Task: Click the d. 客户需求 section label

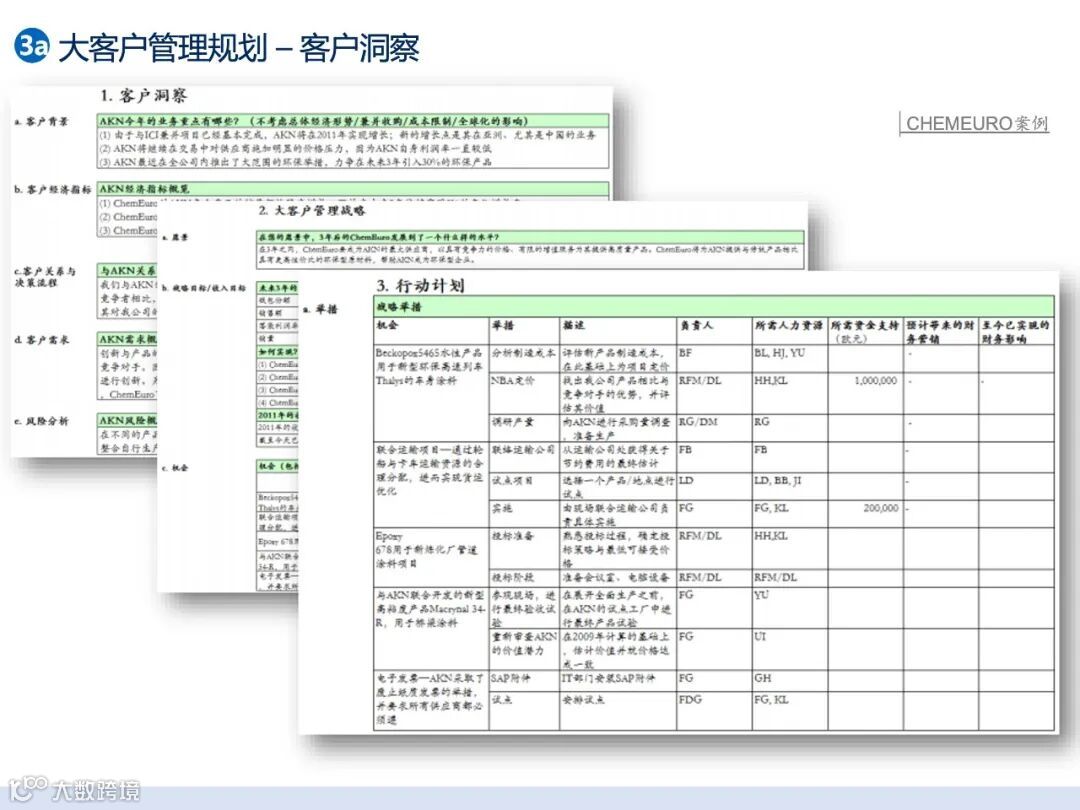Action: [x=41, y=340]
